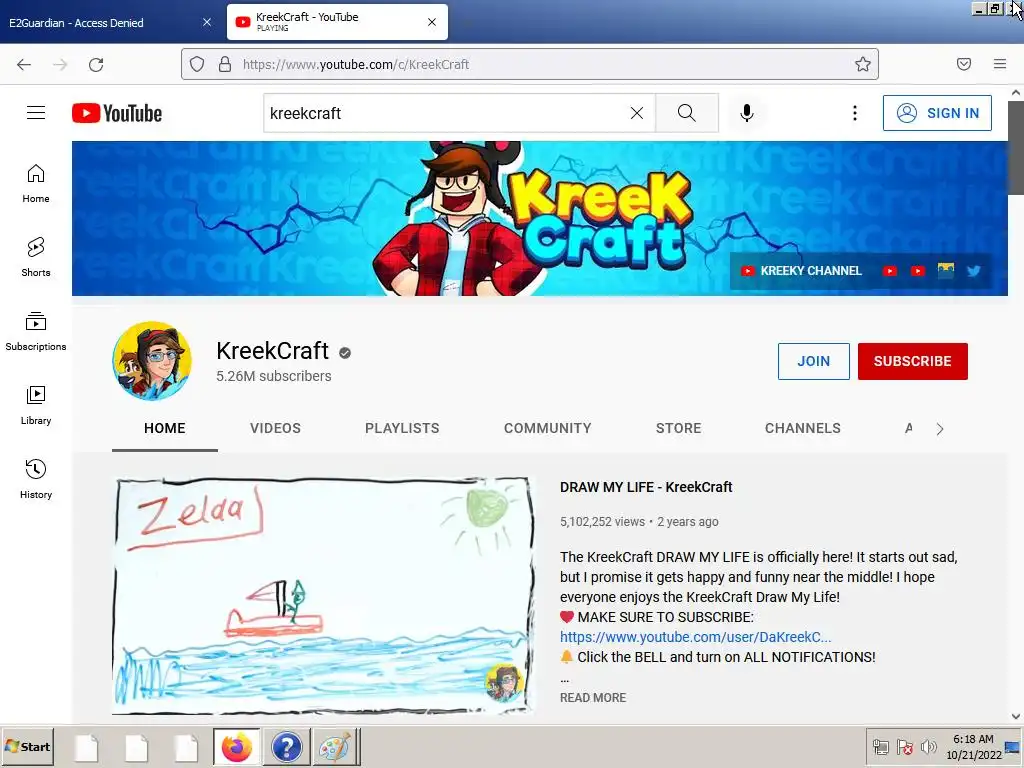Close the KreekCraft YouTube tab
The image size is (1024, 768).
432,22
